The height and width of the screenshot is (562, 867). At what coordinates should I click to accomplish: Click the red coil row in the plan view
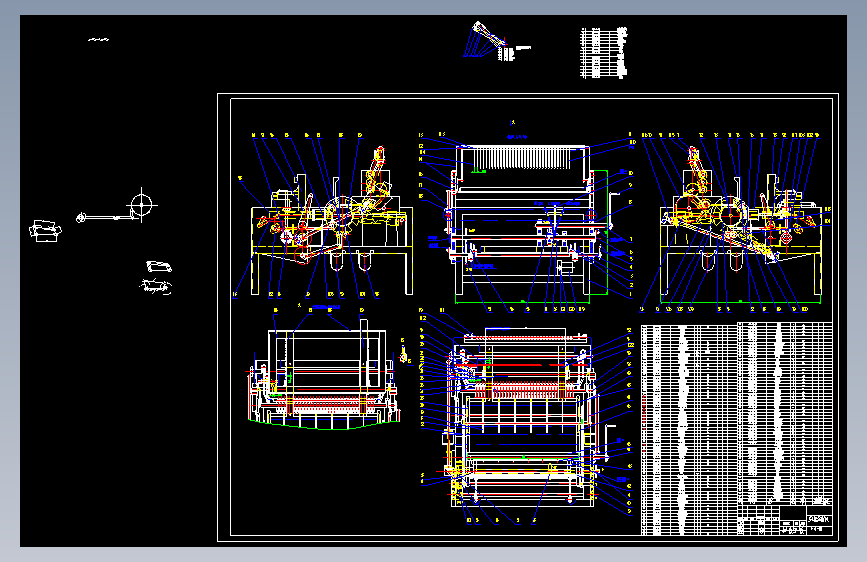click(524, 389)
